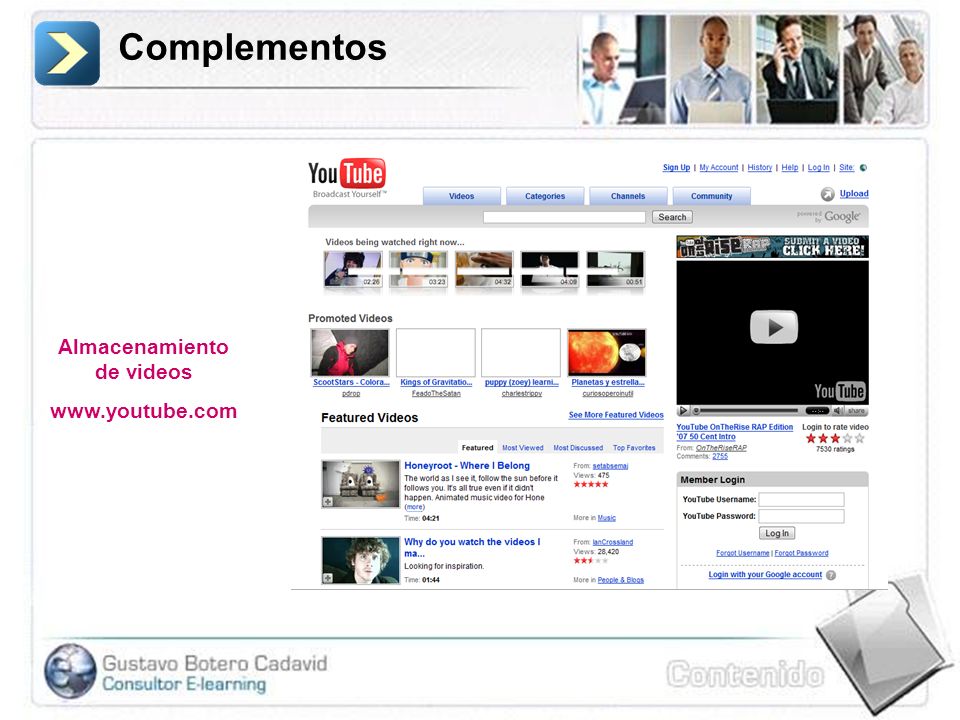The image size is (960, 720).
Task: Click the search text field
Action: click(x=564, y=217)
